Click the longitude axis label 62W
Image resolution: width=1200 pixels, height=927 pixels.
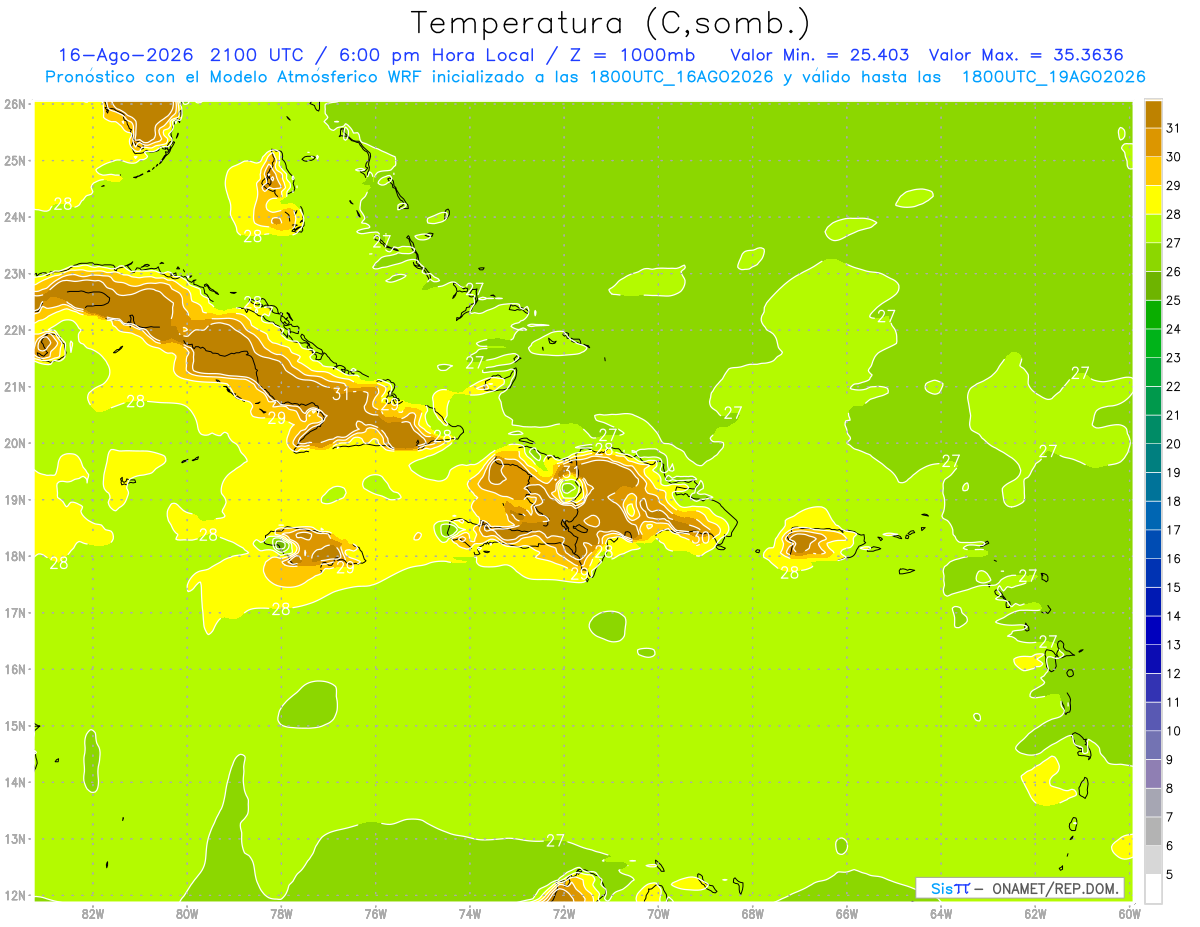click(1035, 913)
